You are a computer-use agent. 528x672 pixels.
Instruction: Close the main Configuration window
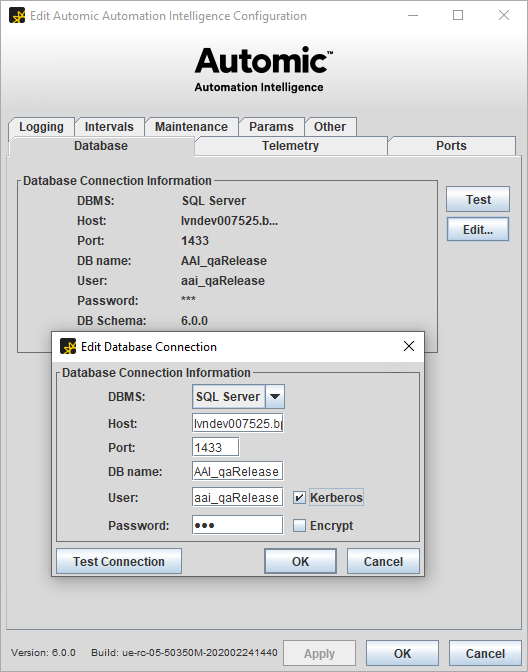[x=504, y=15]
